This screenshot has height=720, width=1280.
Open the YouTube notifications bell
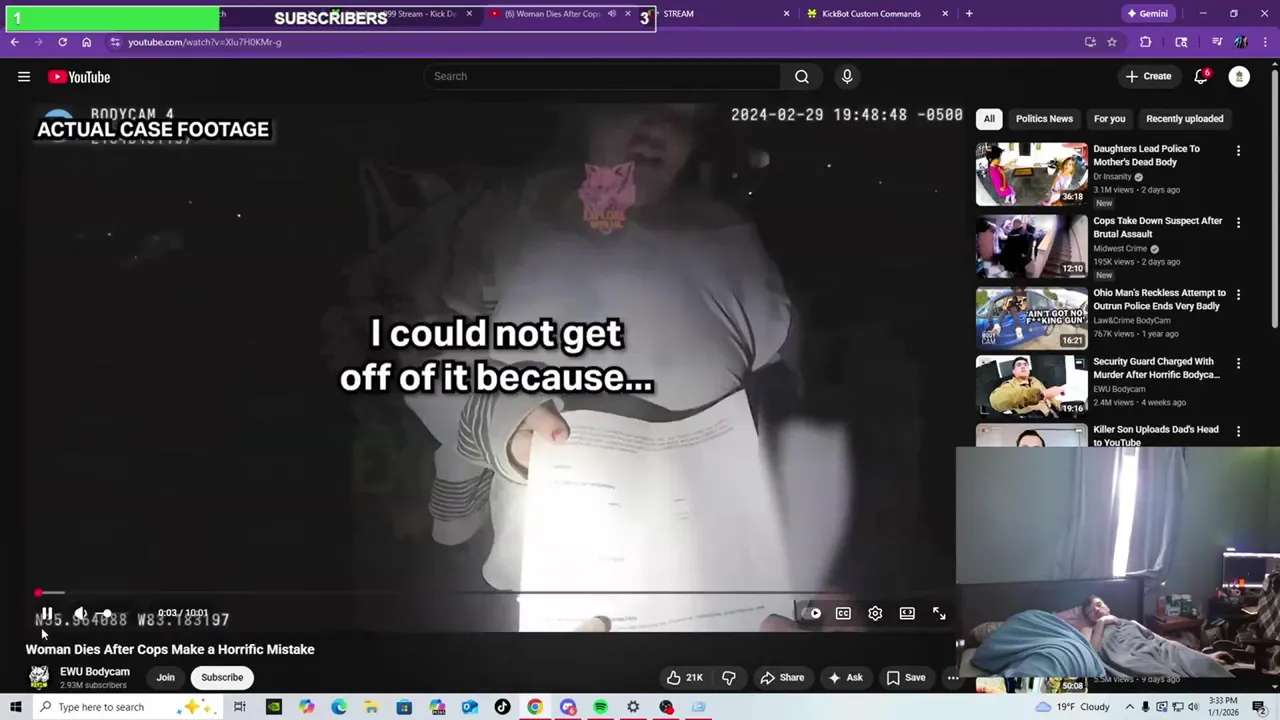1201,77
